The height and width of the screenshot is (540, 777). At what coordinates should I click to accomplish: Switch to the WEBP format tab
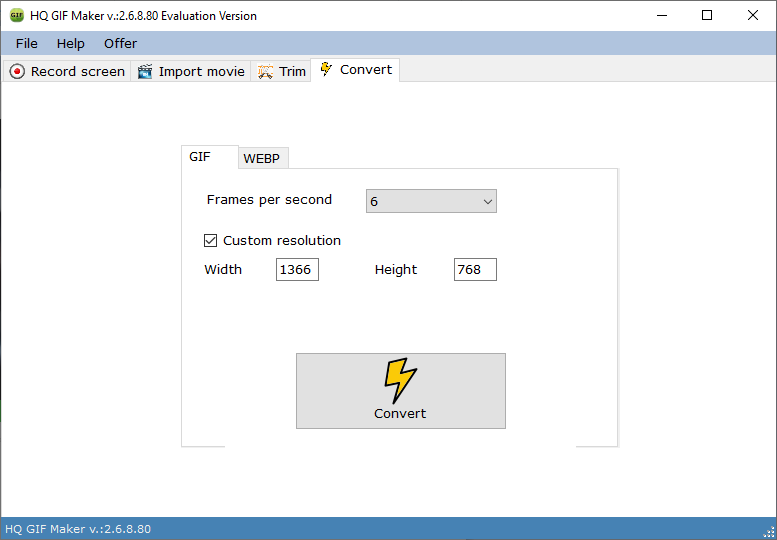[262, 159]
